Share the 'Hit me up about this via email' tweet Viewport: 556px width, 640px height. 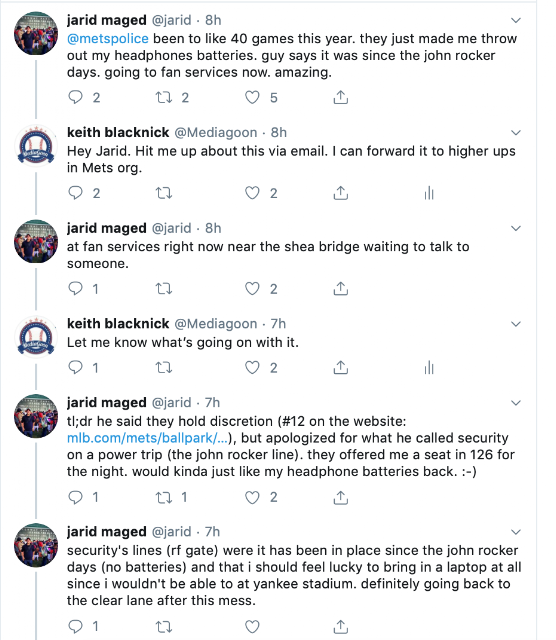coord(340,193)
